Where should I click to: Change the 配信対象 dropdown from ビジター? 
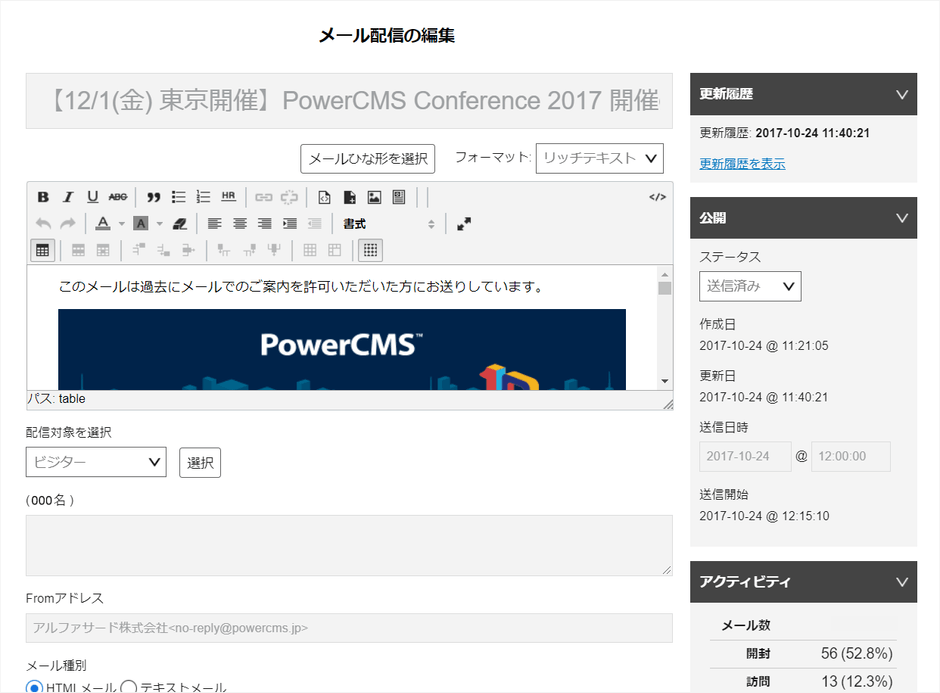point(96,462)
